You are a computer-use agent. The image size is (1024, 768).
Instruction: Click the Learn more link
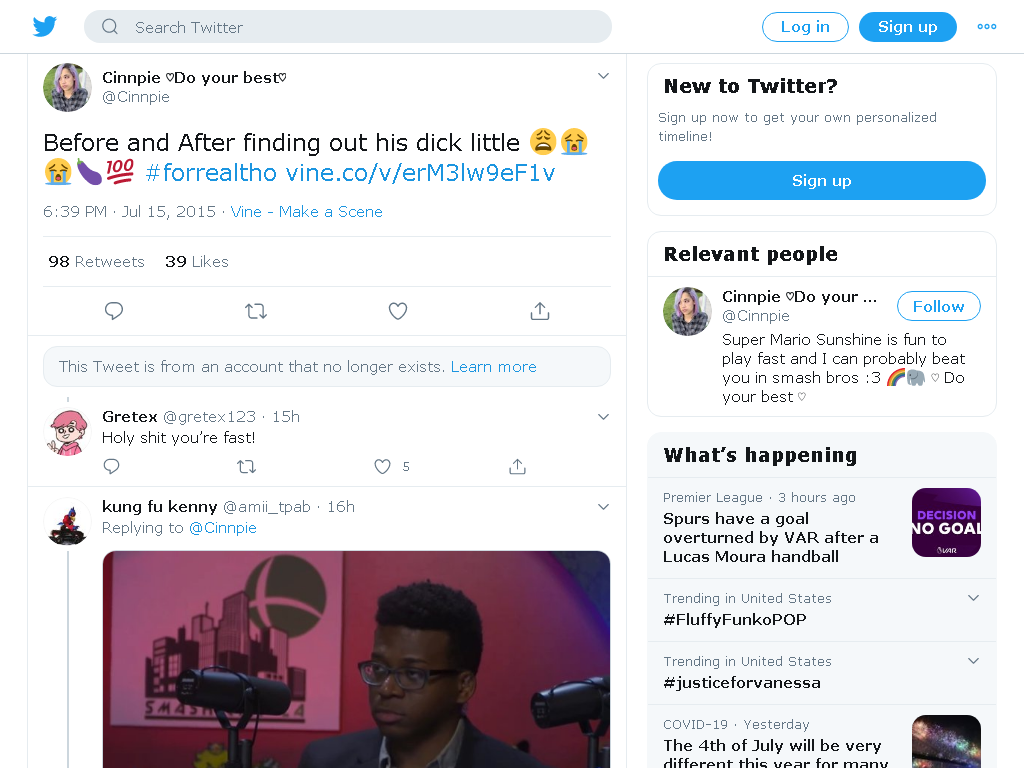point(494,367)
